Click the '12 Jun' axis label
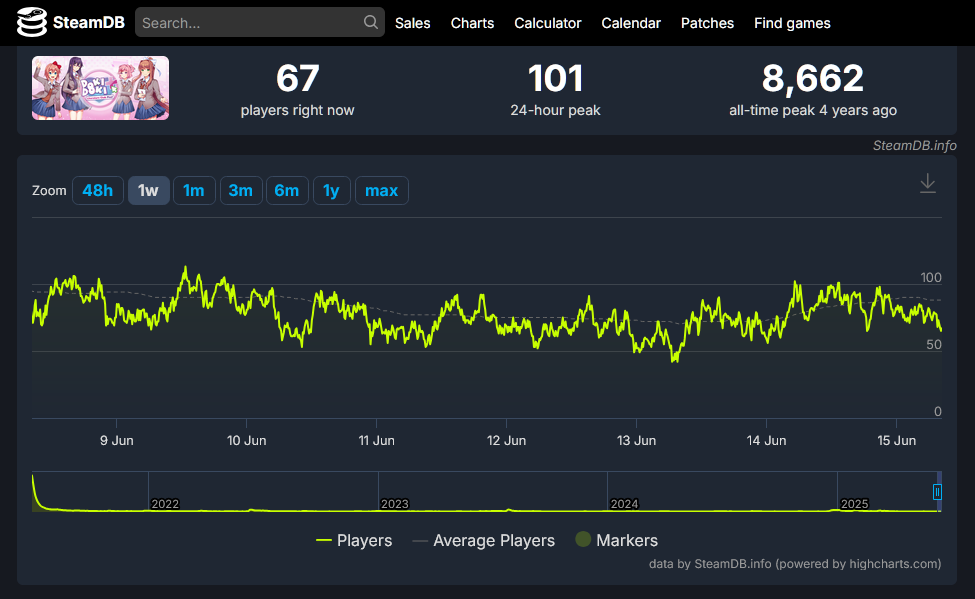 click(506, 440)
